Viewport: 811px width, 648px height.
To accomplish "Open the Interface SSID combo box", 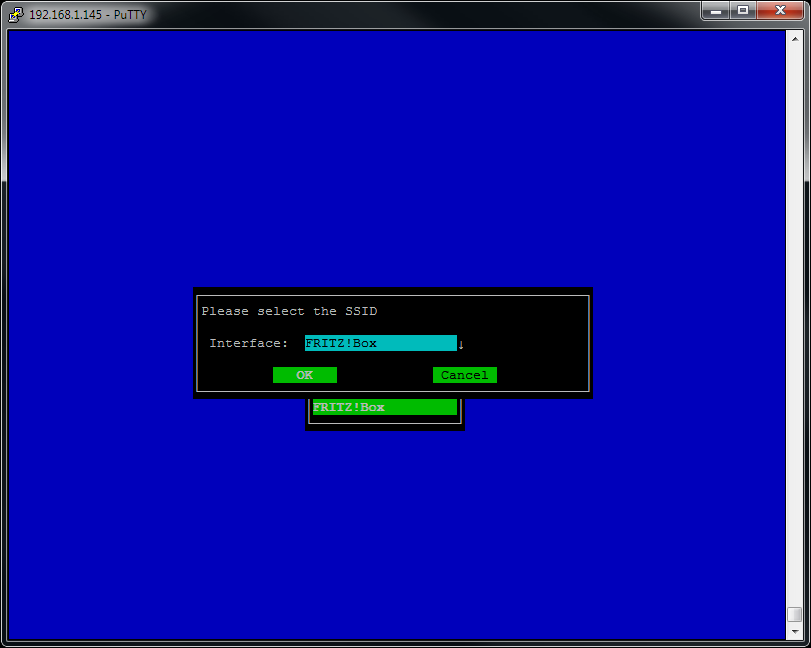I will point(381,343).
